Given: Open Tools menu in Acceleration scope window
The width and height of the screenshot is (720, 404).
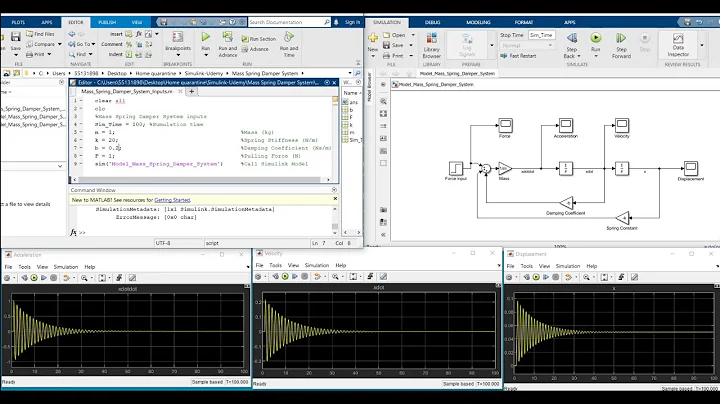Looking at the screenshot, I should 24,267.
